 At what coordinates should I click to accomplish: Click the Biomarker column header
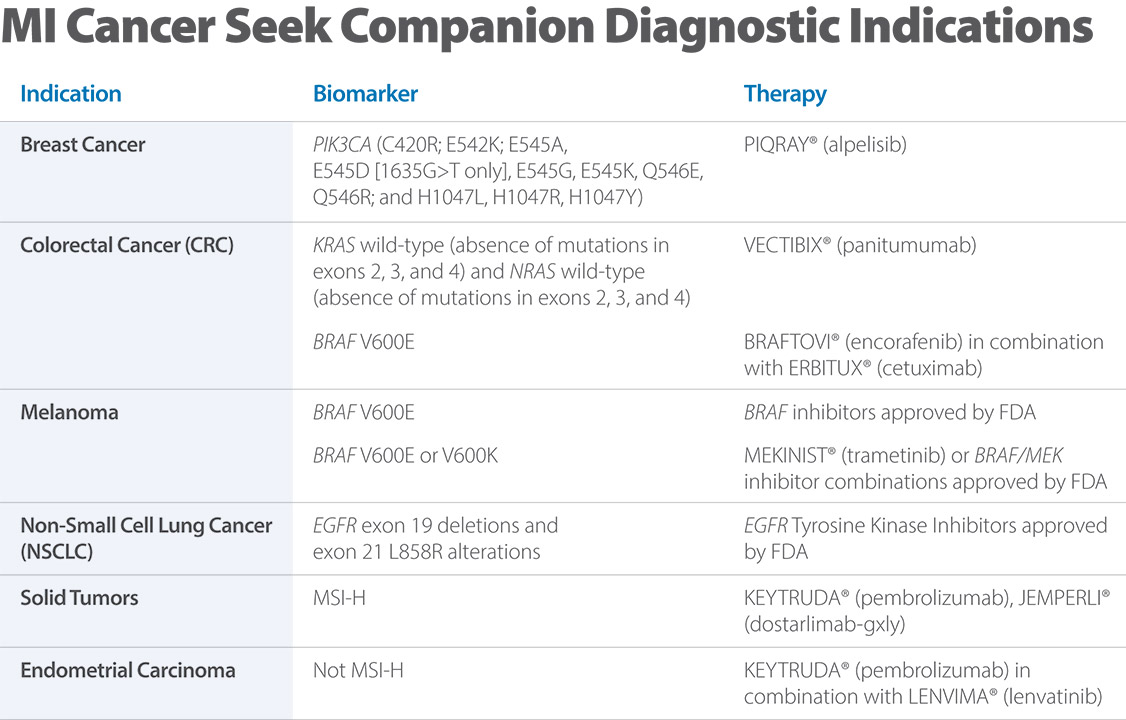365,94
